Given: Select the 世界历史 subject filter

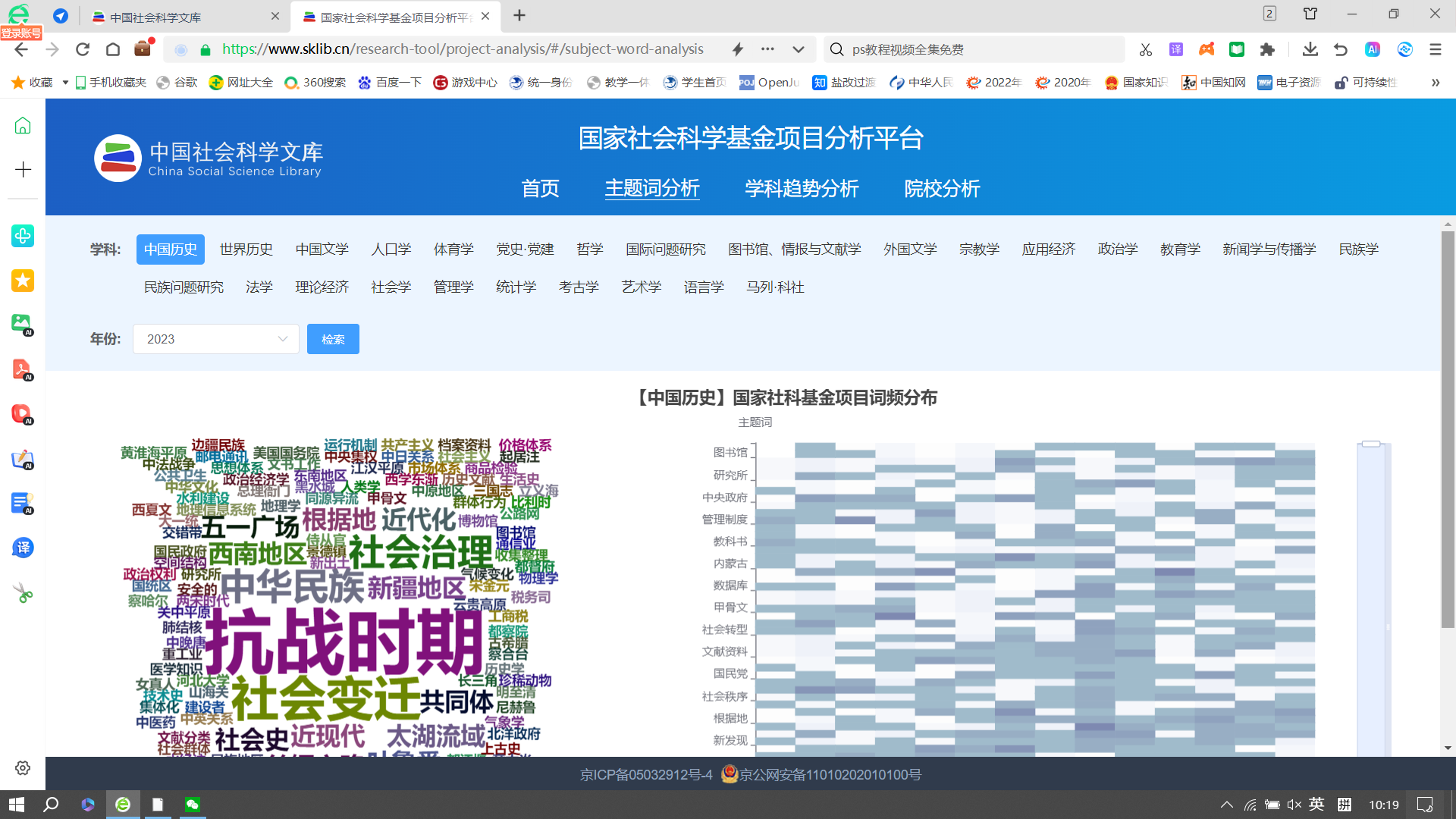Looking at the screenshot, I should 246,249.
